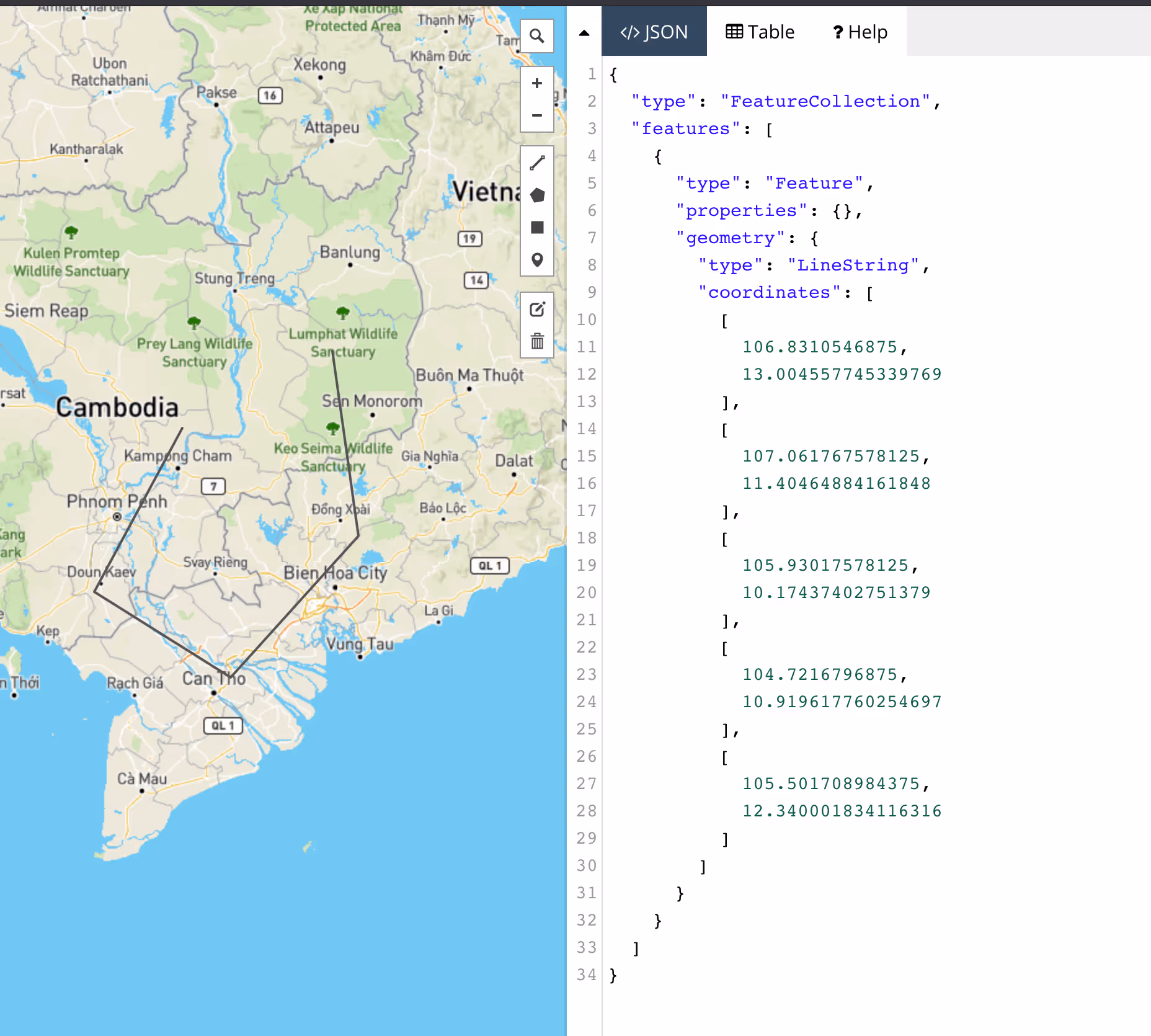
Task: Click the Kampong Cham map label
Action: click(178, 456)
